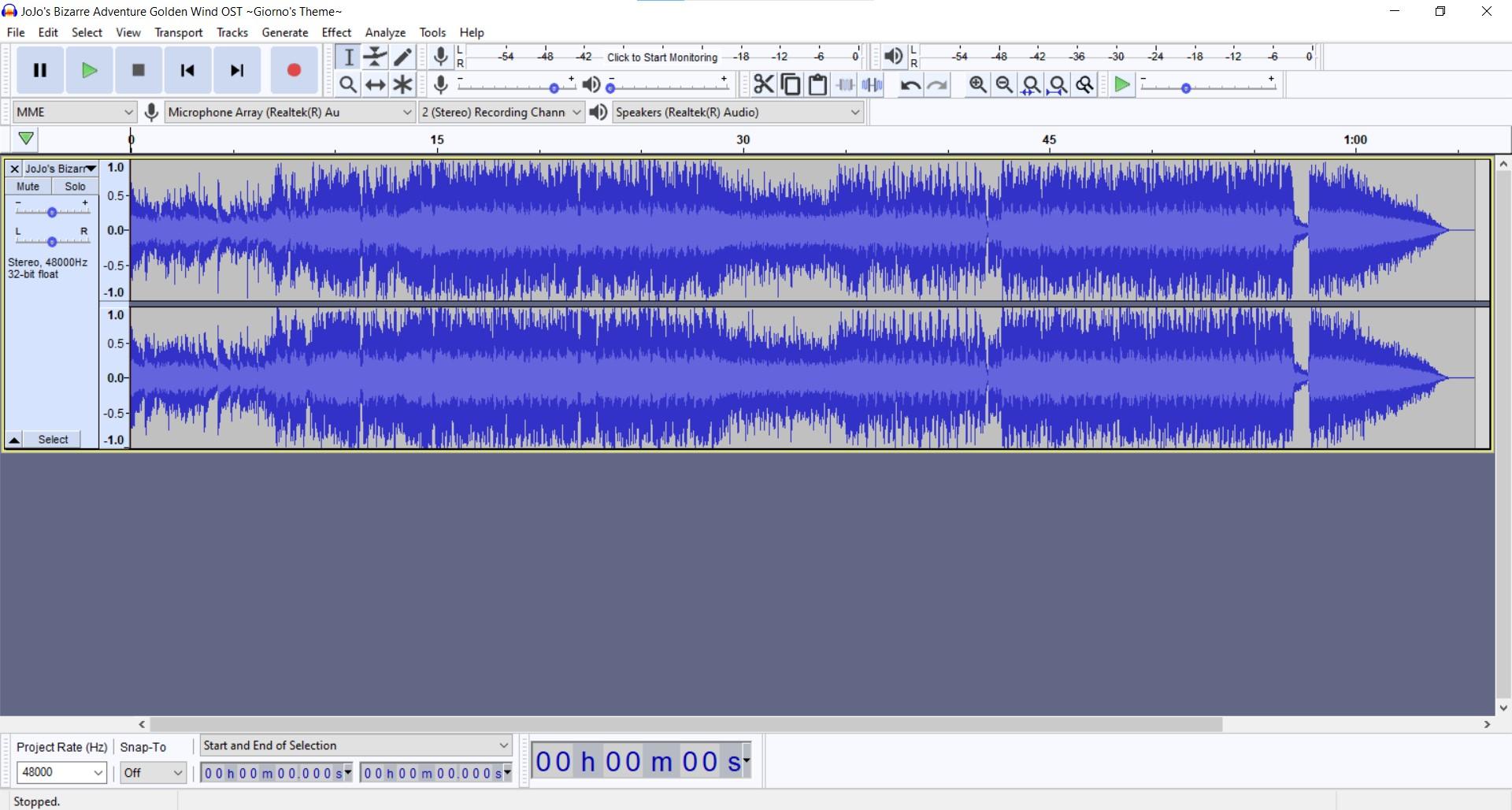This screenshot has width=1512, height=810.
Task: Select the Multi-Tool asterisk icon
Action: [402, 84]
